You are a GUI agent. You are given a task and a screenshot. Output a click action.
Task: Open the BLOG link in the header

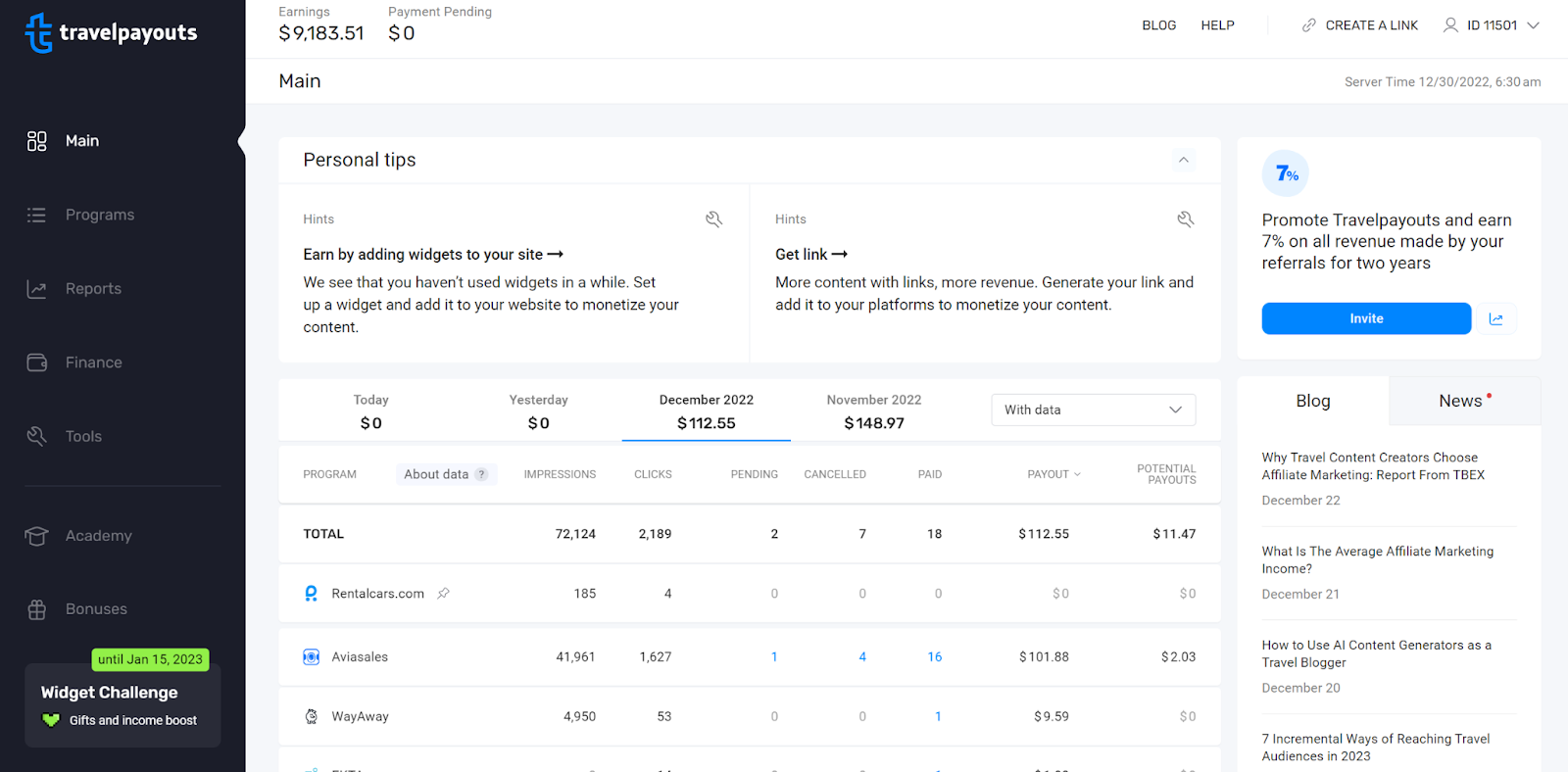click(x=1158, y=25)
